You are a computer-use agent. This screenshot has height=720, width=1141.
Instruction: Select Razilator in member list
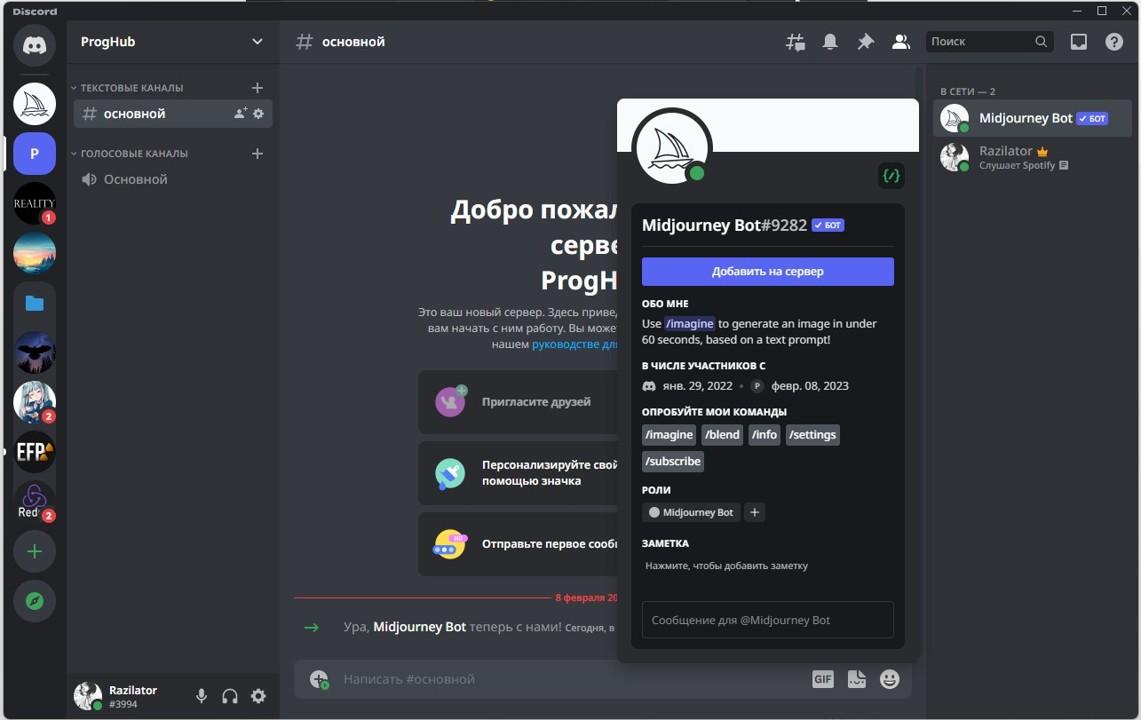pos(1032,157)
